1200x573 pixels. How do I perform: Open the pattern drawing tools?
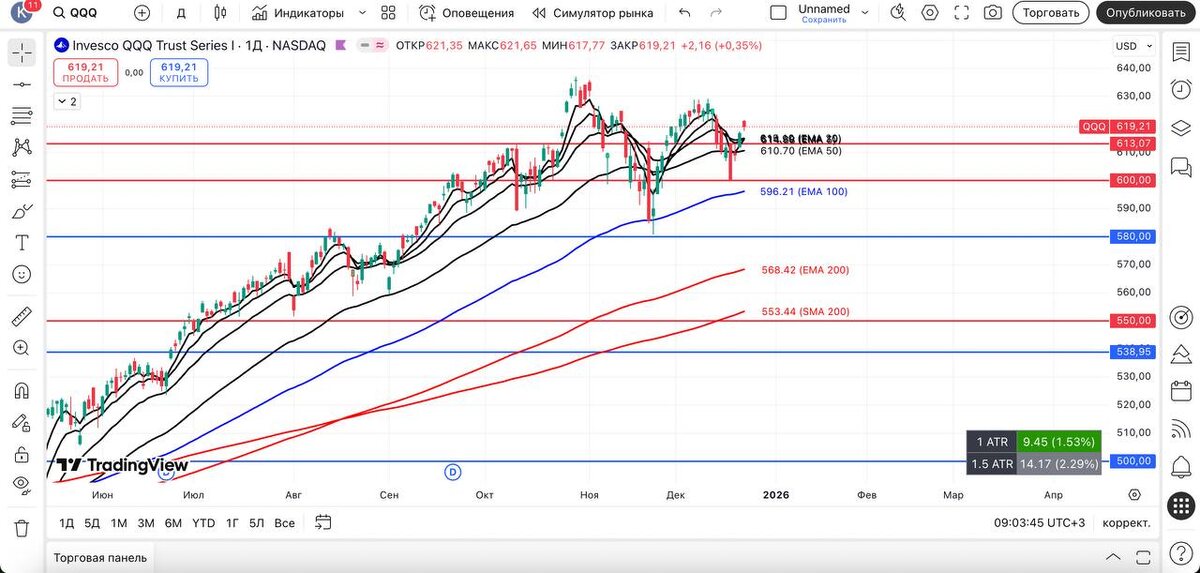(22, 148)
